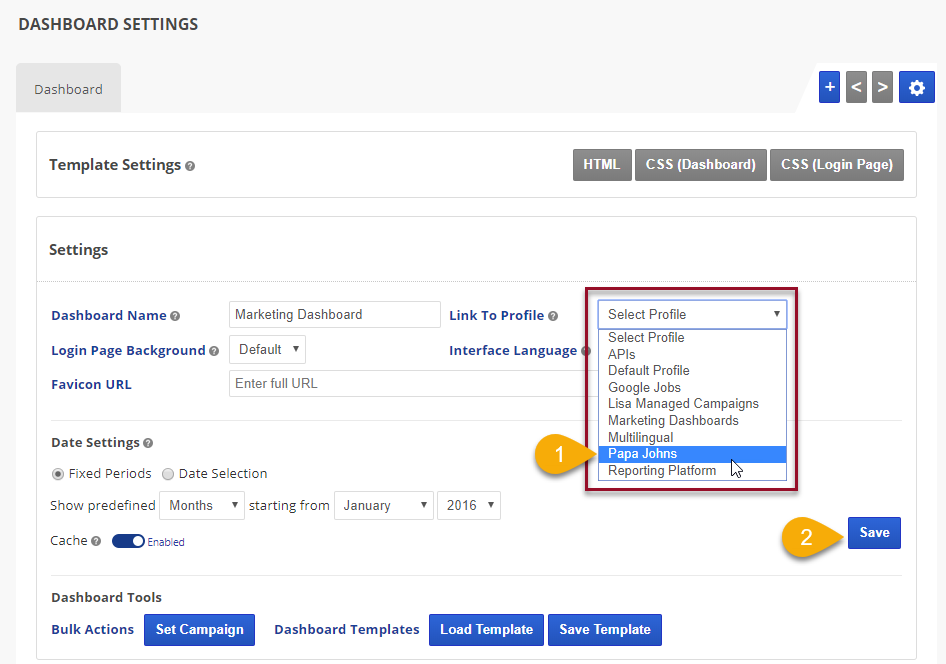Screen dimensions: 946x664
Task: Click the right arrow icon button
Action: [882, 87]
